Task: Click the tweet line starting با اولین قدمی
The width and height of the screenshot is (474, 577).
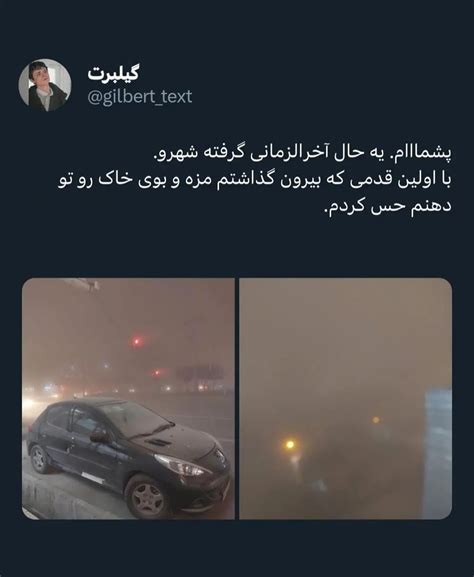Action: click(x=255, y=180)
